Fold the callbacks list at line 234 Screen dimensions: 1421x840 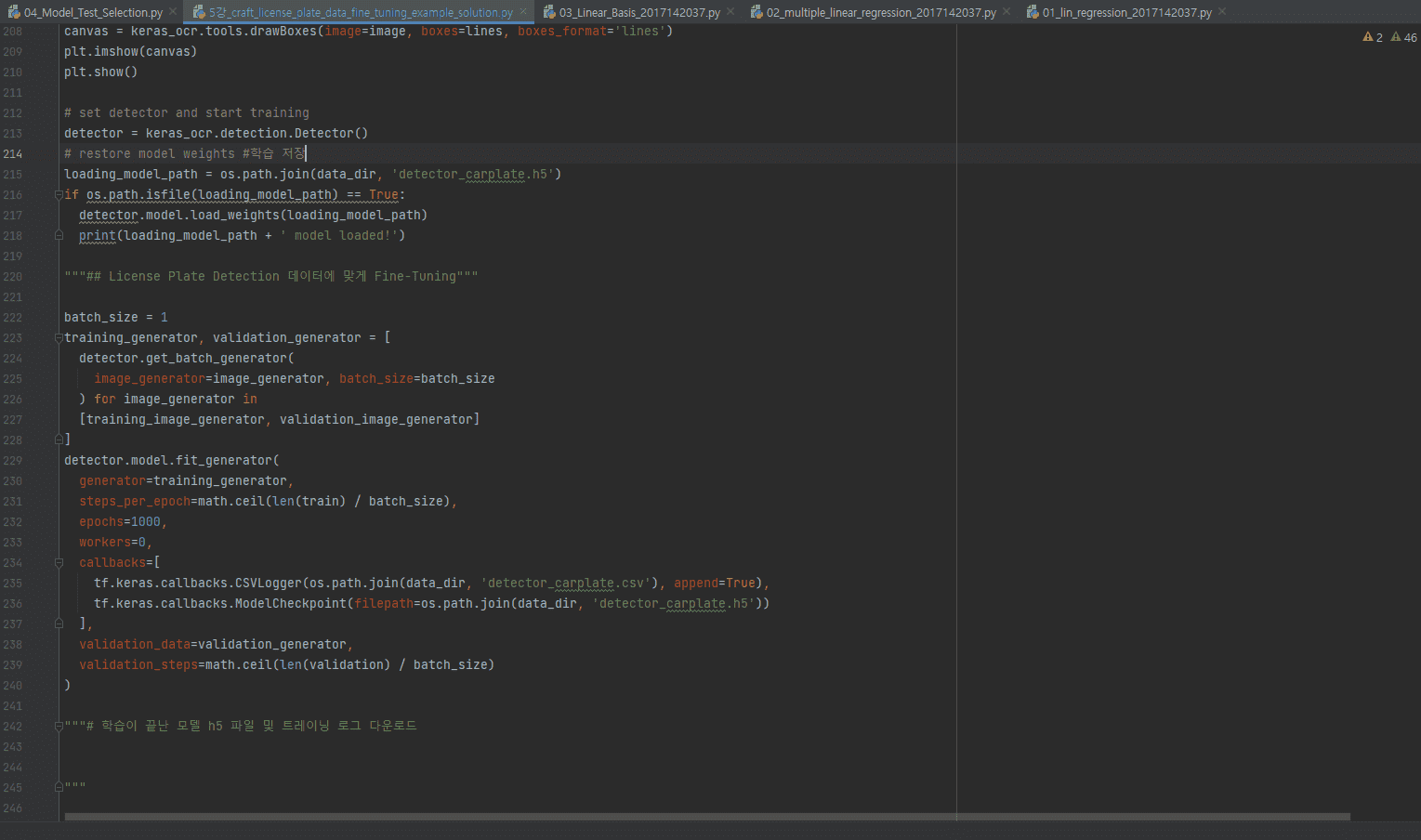tap(59, 563)
